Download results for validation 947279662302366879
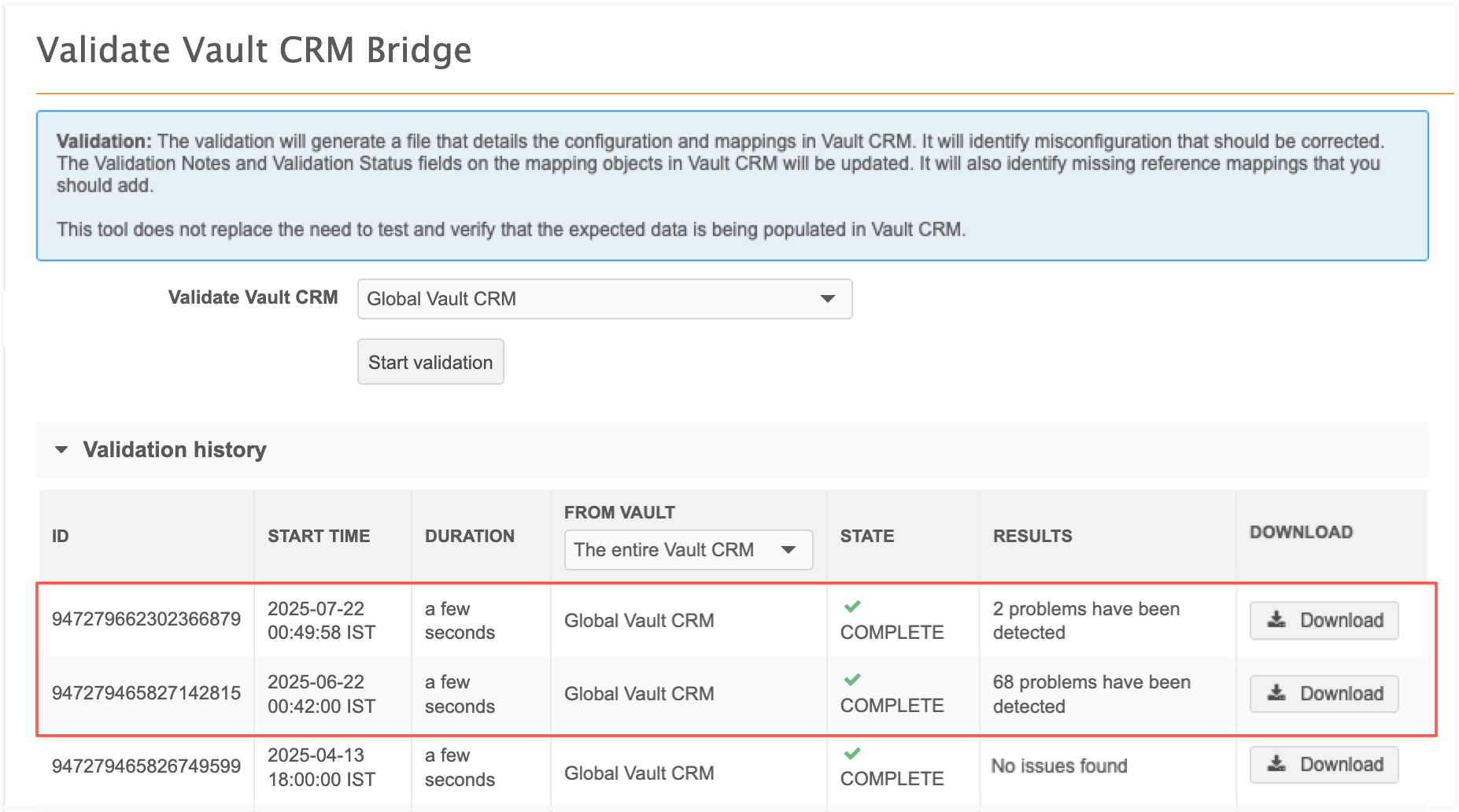 1324,620
